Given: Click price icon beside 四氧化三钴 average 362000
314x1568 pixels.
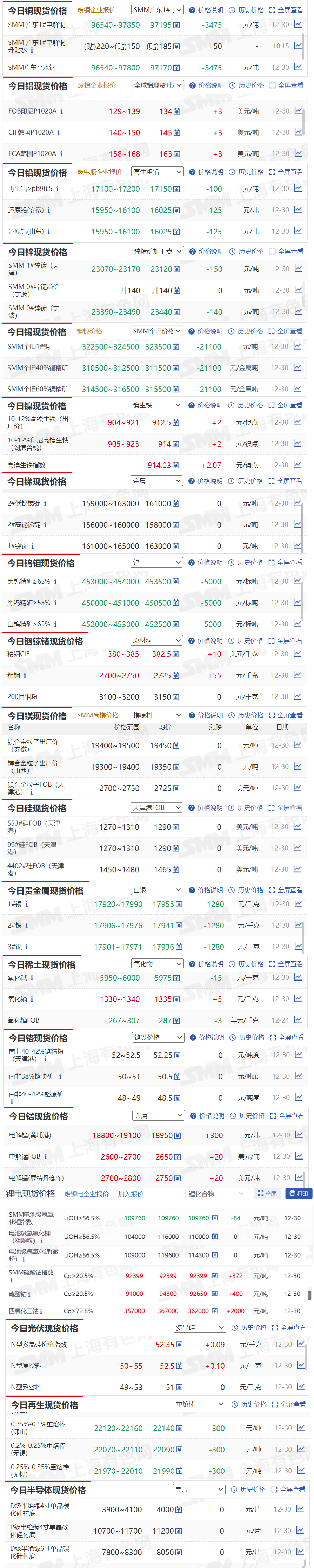Looking at the screenshot, I should click(215, 1311).
